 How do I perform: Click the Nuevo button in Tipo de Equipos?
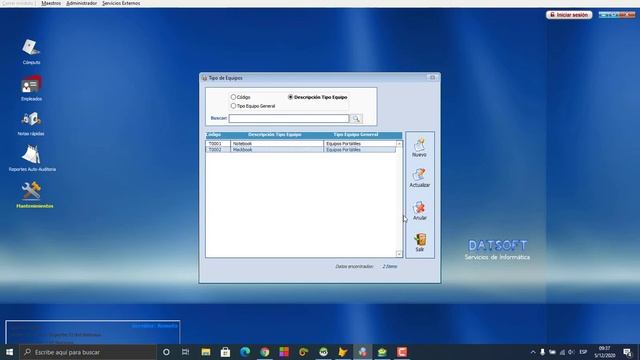pyautogui.click(x=419, y=147)
